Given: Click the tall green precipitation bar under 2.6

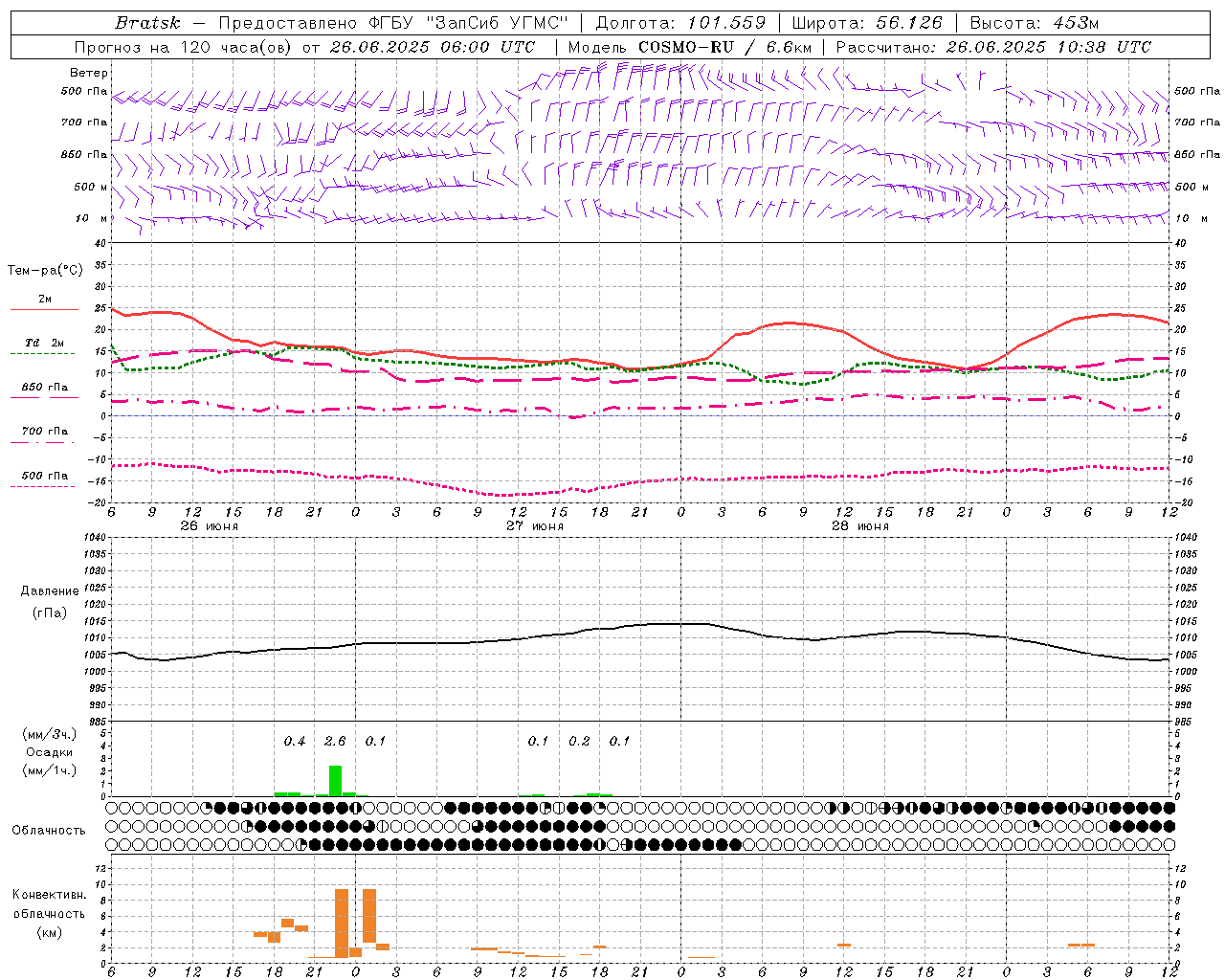Looking at the screenshot, I should click(x=335, y=780).
